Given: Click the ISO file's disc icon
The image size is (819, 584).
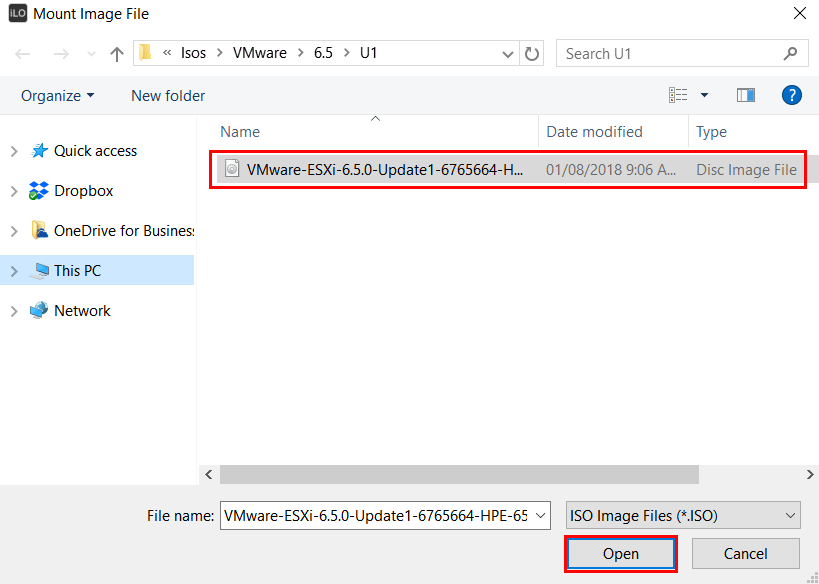Looking at the screenshot, I should (232, 169).
